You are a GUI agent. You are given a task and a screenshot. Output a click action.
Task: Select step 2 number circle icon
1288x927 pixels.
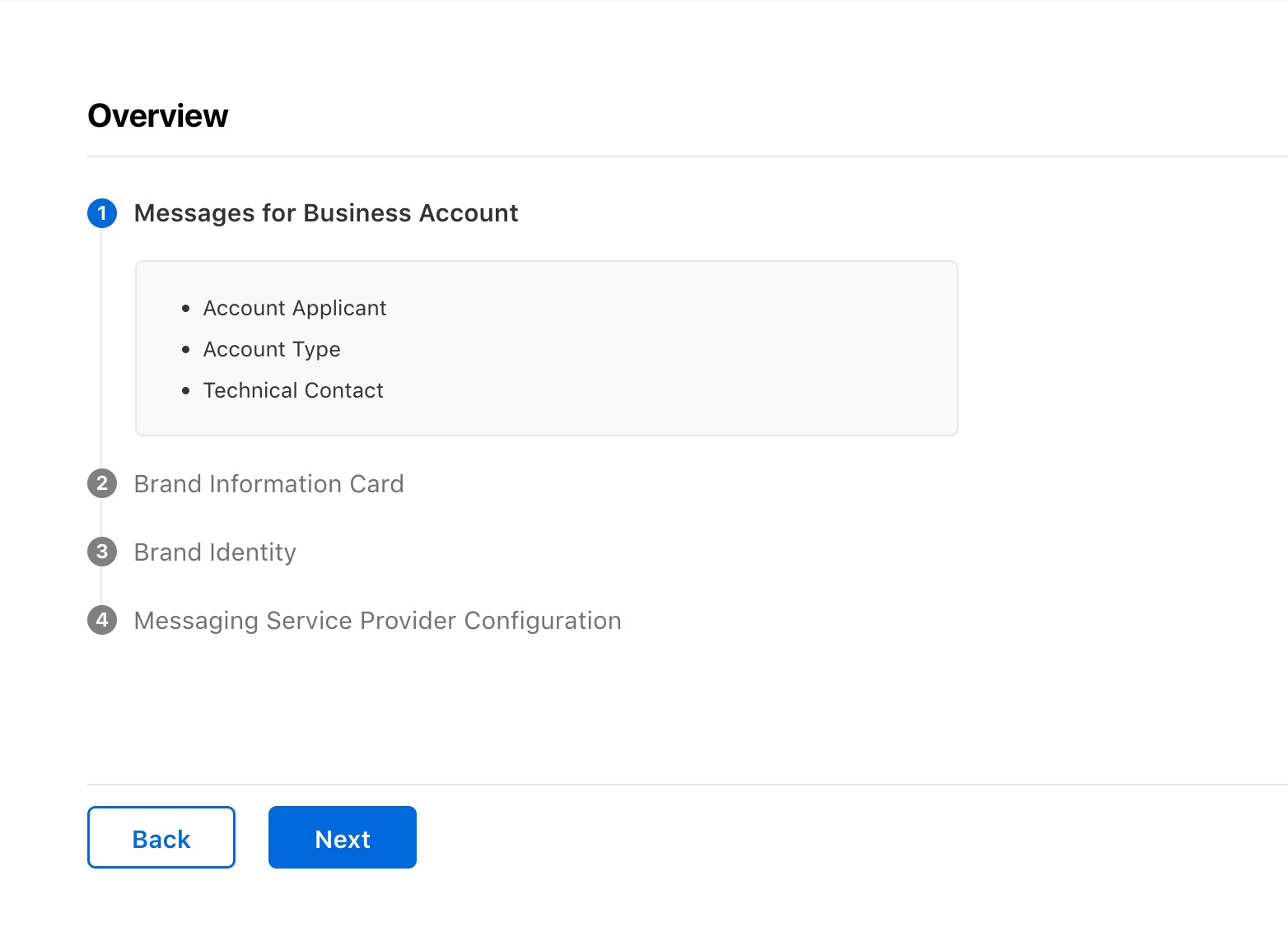click(x=102, y=483)
